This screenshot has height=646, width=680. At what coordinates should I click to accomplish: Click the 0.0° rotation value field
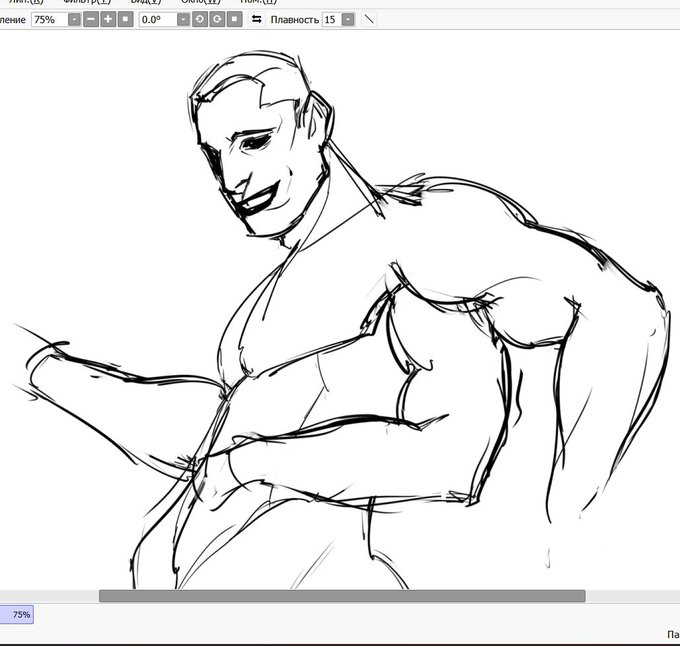[158, 20]
